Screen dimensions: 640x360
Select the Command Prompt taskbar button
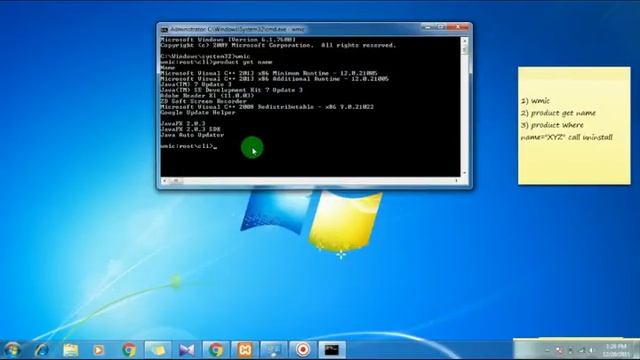point(331,350)
